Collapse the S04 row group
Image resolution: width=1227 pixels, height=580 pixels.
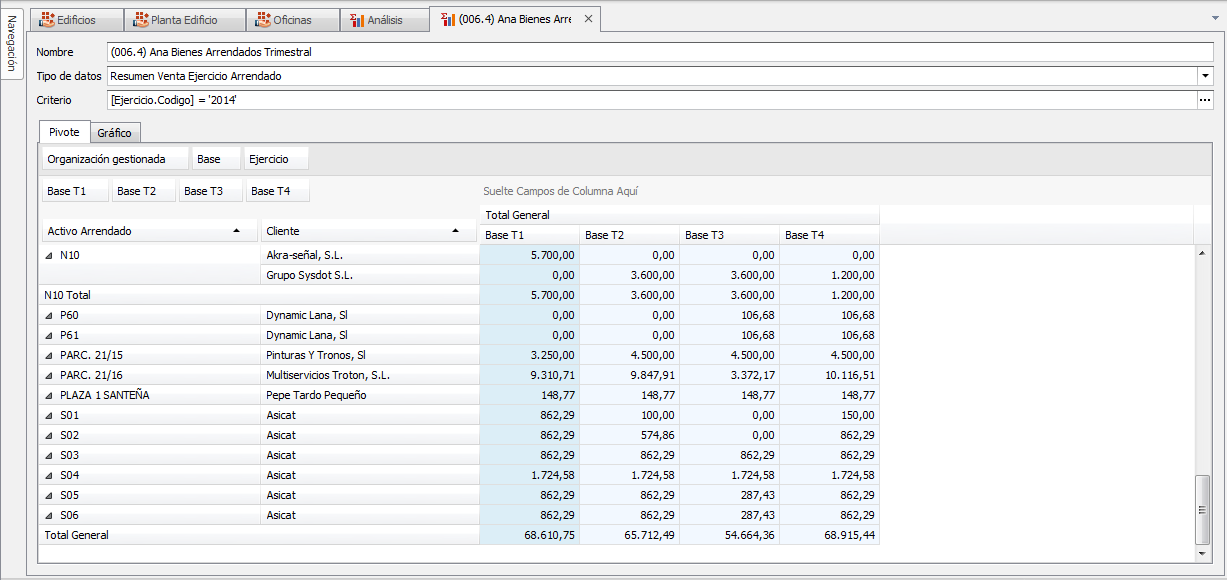coord(49,475)
